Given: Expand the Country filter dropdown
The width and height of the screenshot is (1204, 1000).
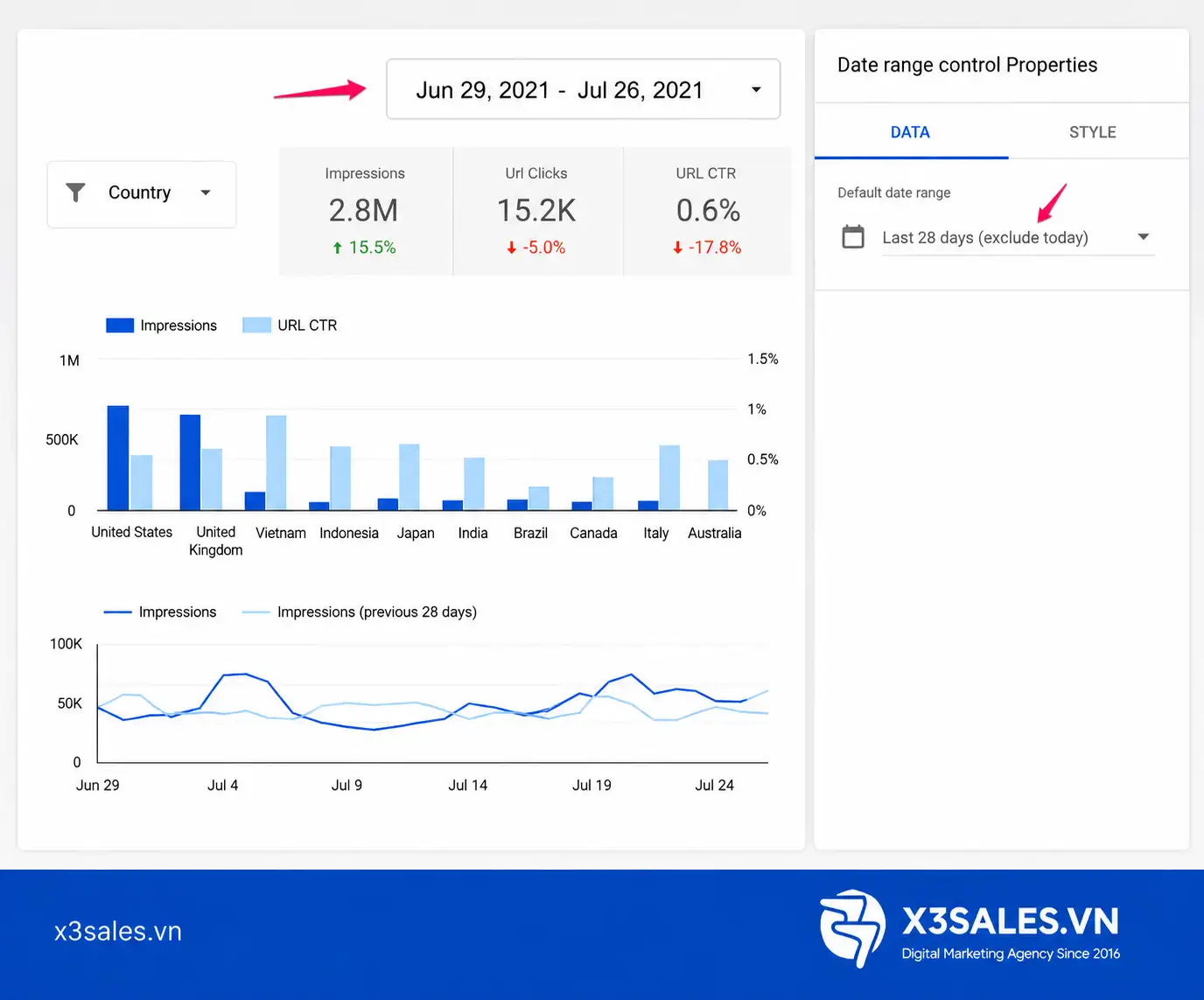Looking at the screenshot, I should 142,194.
